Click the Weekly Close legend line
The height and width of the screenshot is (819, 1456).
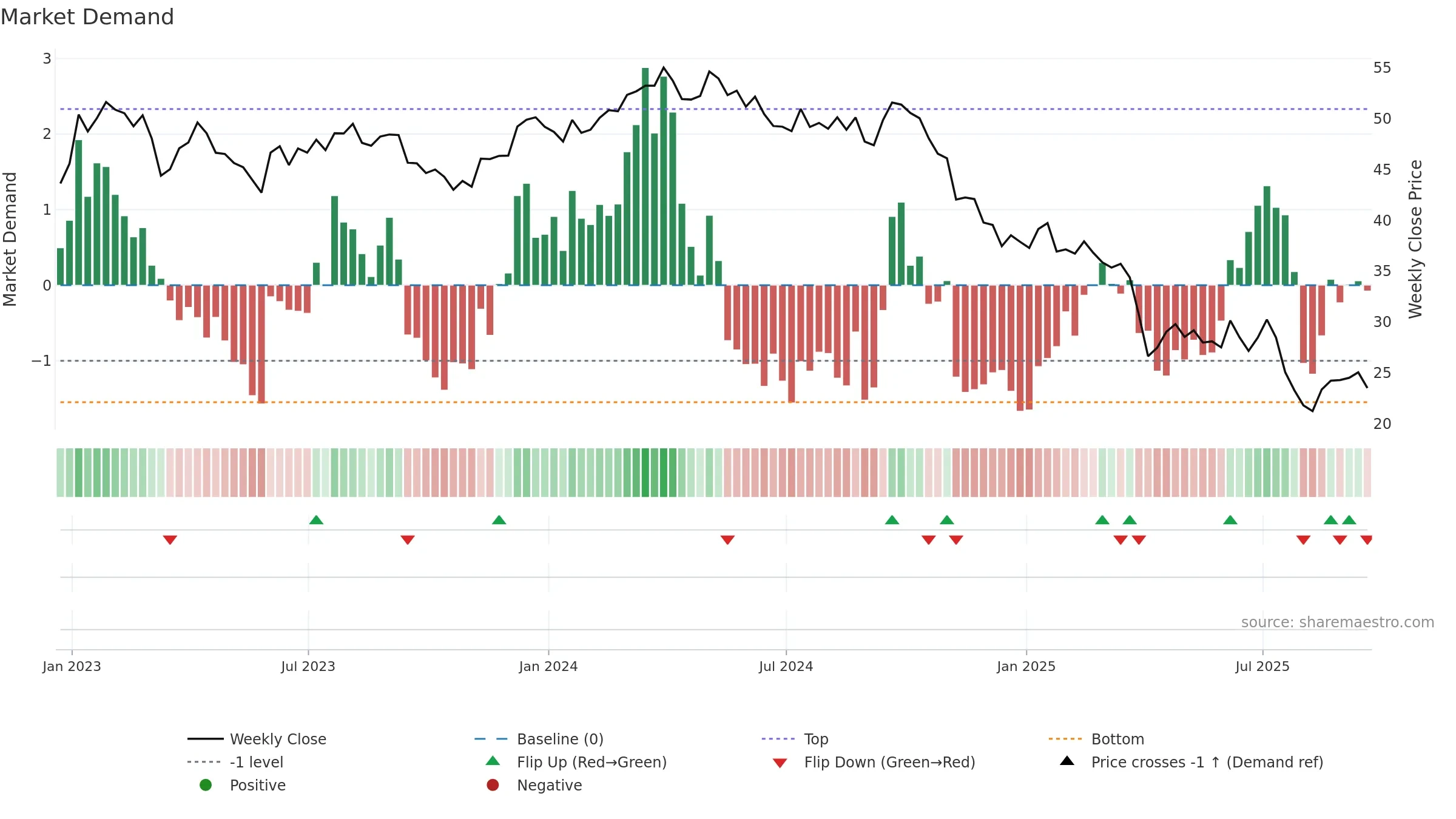click(205, 739)
